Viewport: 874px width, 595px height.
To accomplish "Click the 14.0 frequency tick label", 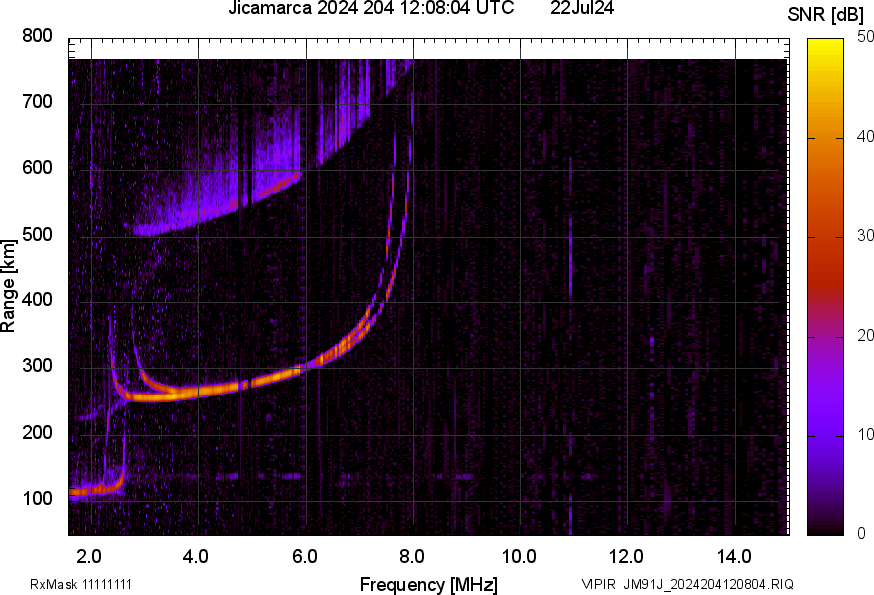I will point(734,556).
